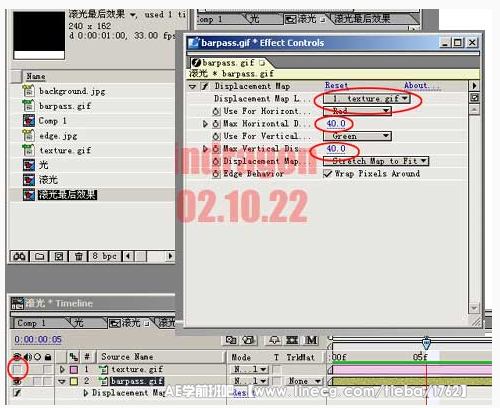Toggle the Wireframe Interactions timeline button
This screenshot has width=500, height=408.
(x=231, y=340)
